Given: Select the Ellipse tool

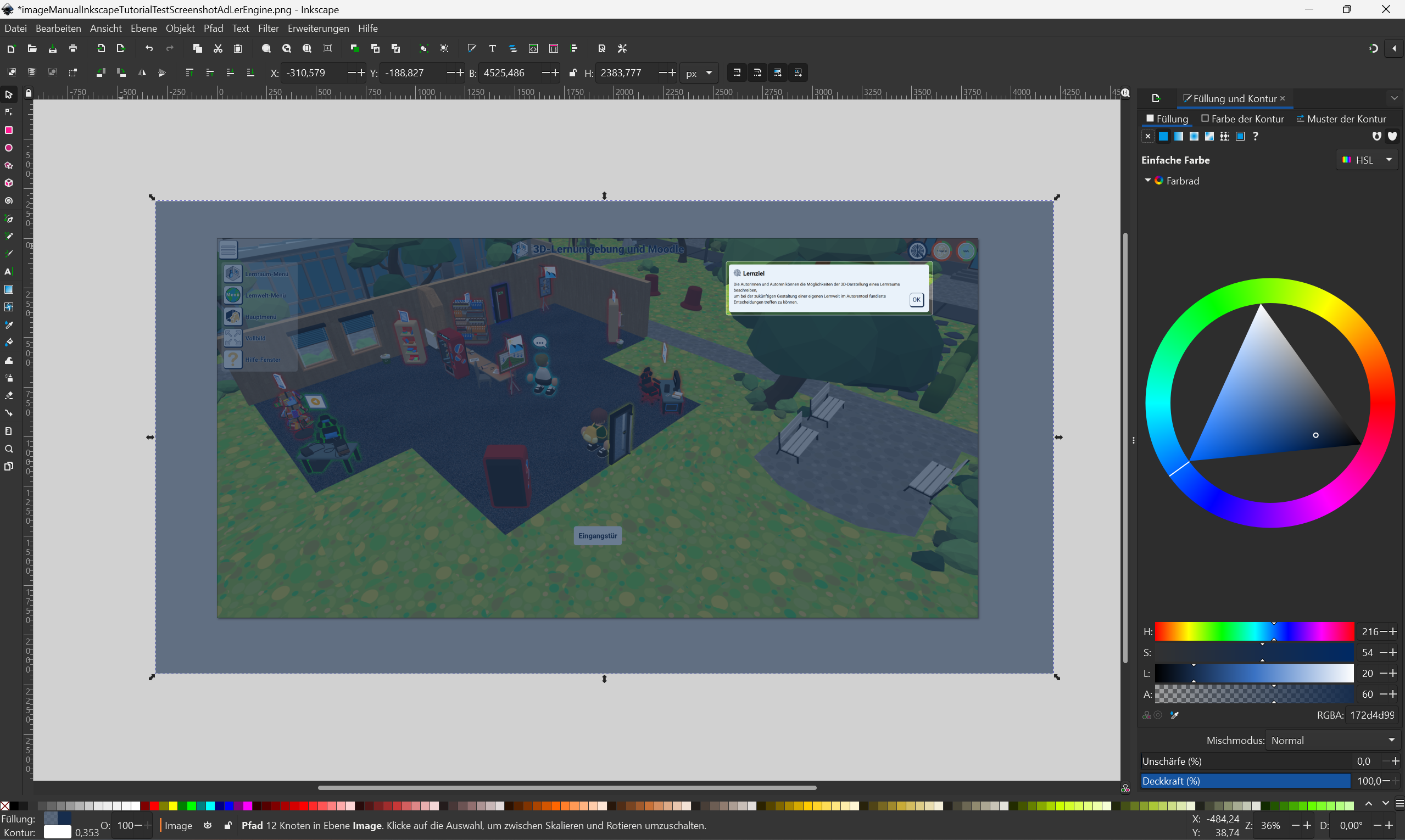Looking at the screenshot, I should pos(8,148).
